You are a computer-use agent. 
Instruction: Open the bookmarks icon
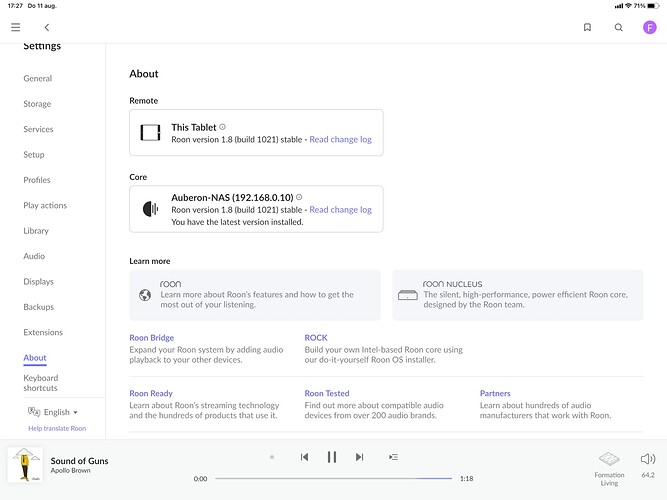coord(587,27)
